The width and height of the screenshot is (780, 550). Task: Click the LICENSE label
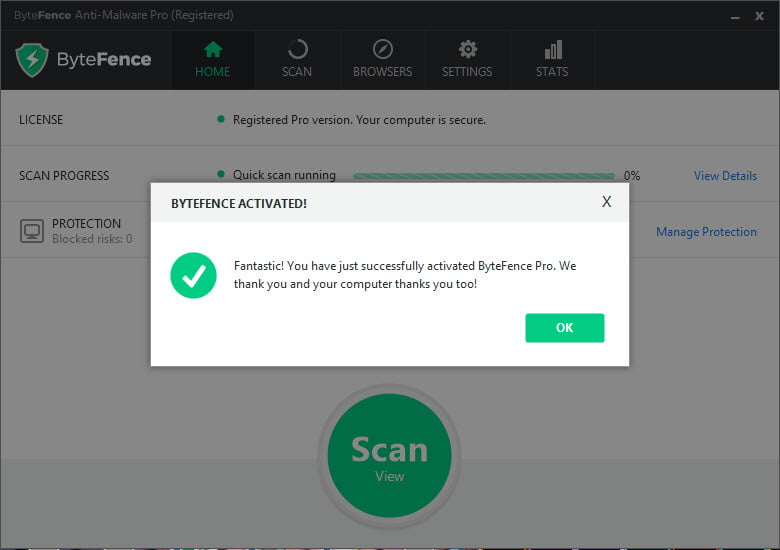point(41,120)
